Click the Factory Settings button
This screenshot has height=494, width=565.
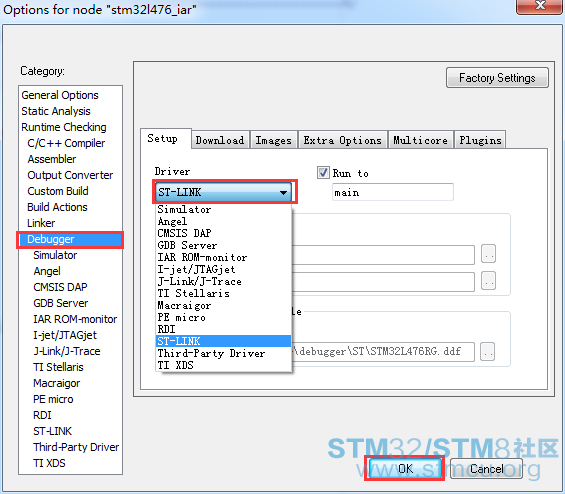[x=497, y=78]
